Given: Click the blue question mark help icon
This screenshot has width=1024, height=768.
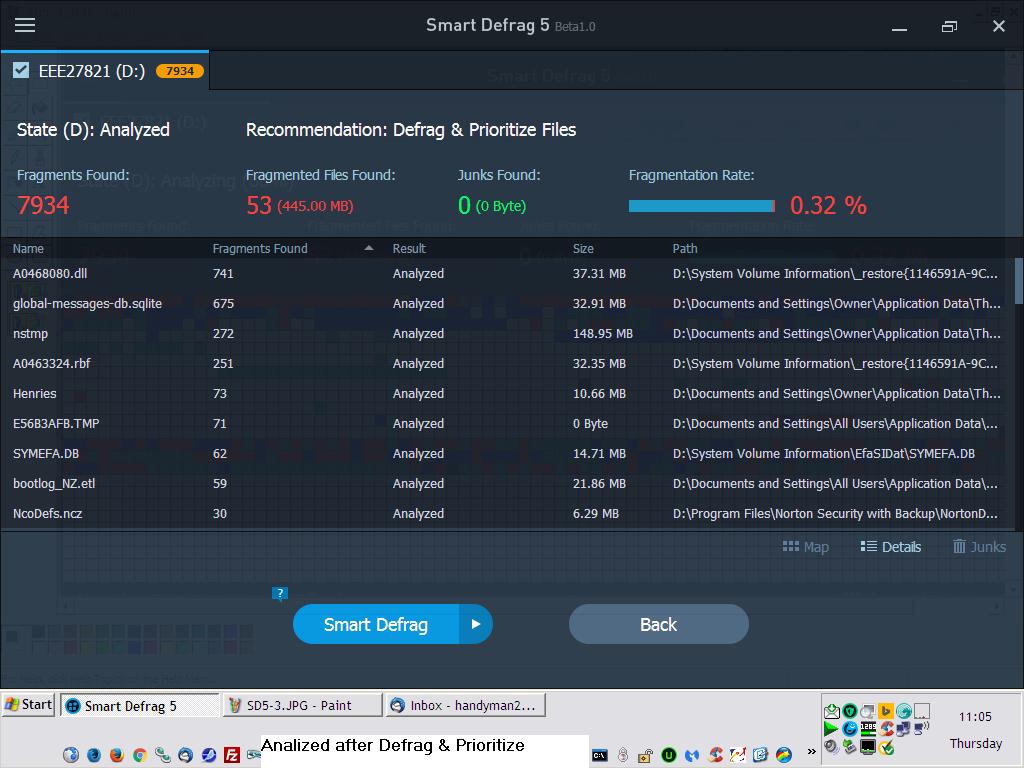Looking at the screenshot, I should pos(280,593).
